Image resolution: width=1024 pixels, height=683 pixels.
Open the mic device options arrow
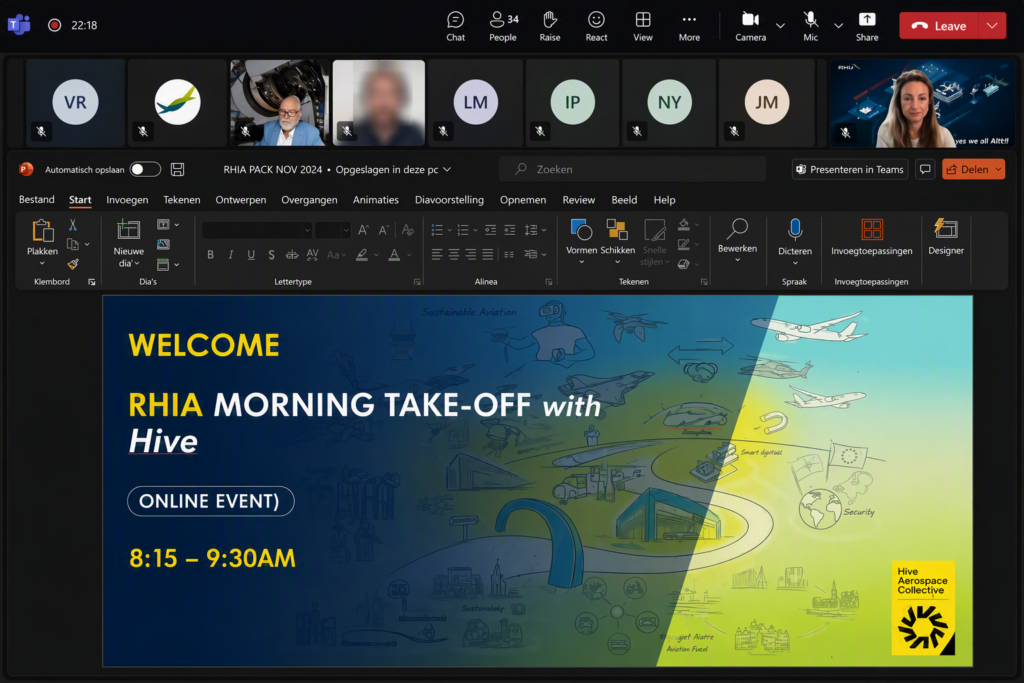[839, 25]
